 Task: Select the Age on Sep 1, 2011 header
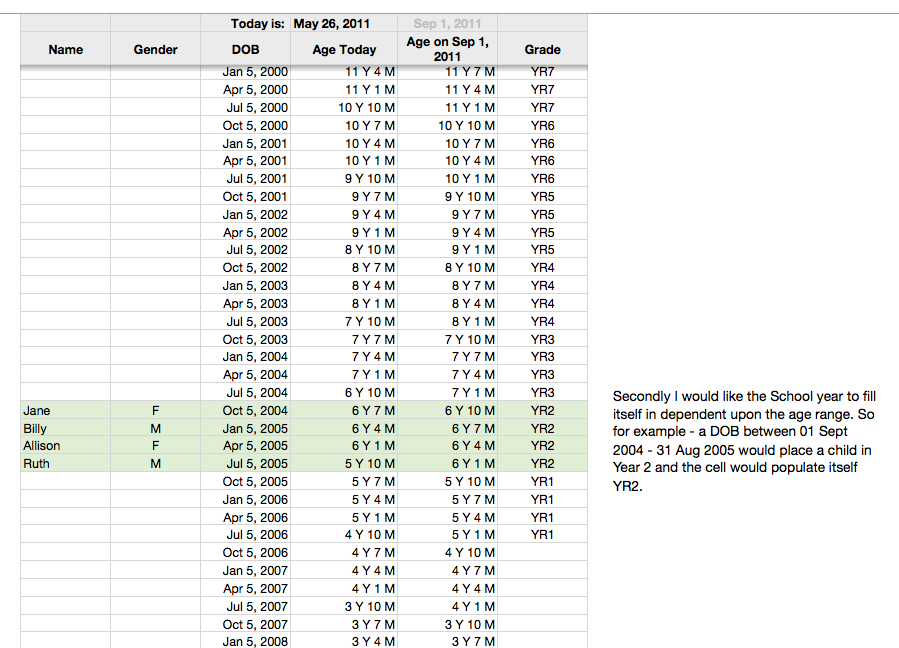447,49
